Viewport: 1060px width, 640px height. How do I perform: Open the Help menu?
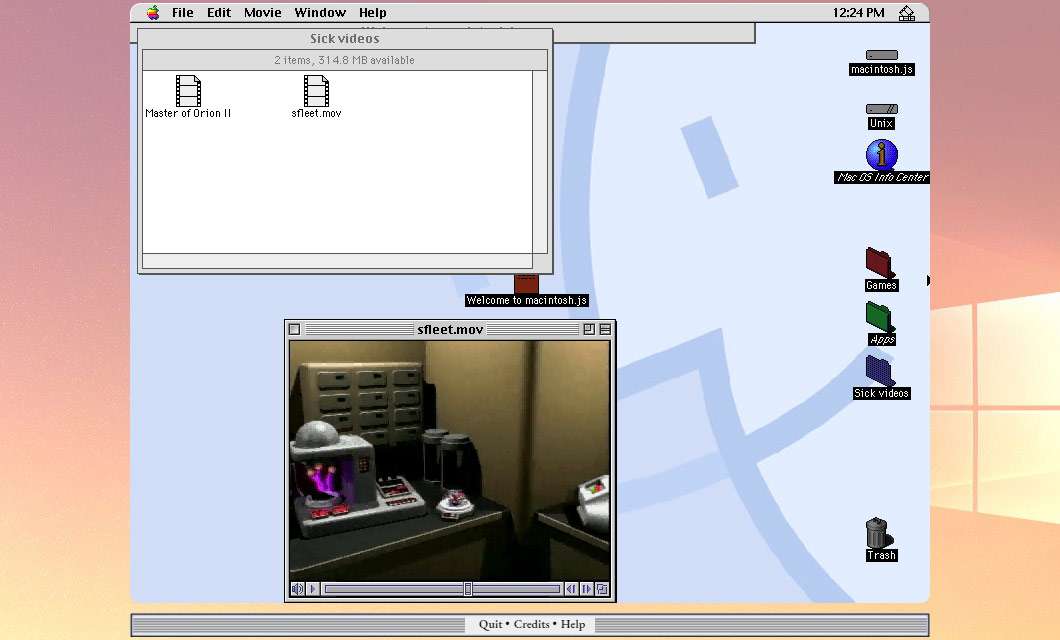point(372,13)
